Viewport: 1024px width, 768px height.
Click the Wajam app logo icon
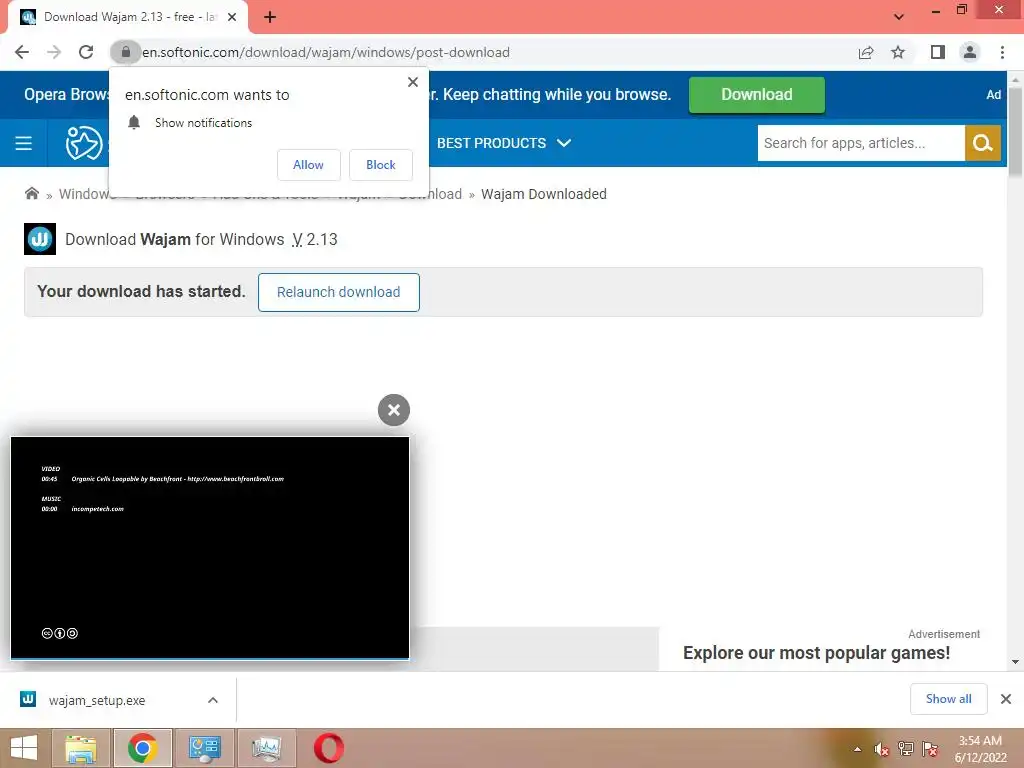click(x=40, y=239)
